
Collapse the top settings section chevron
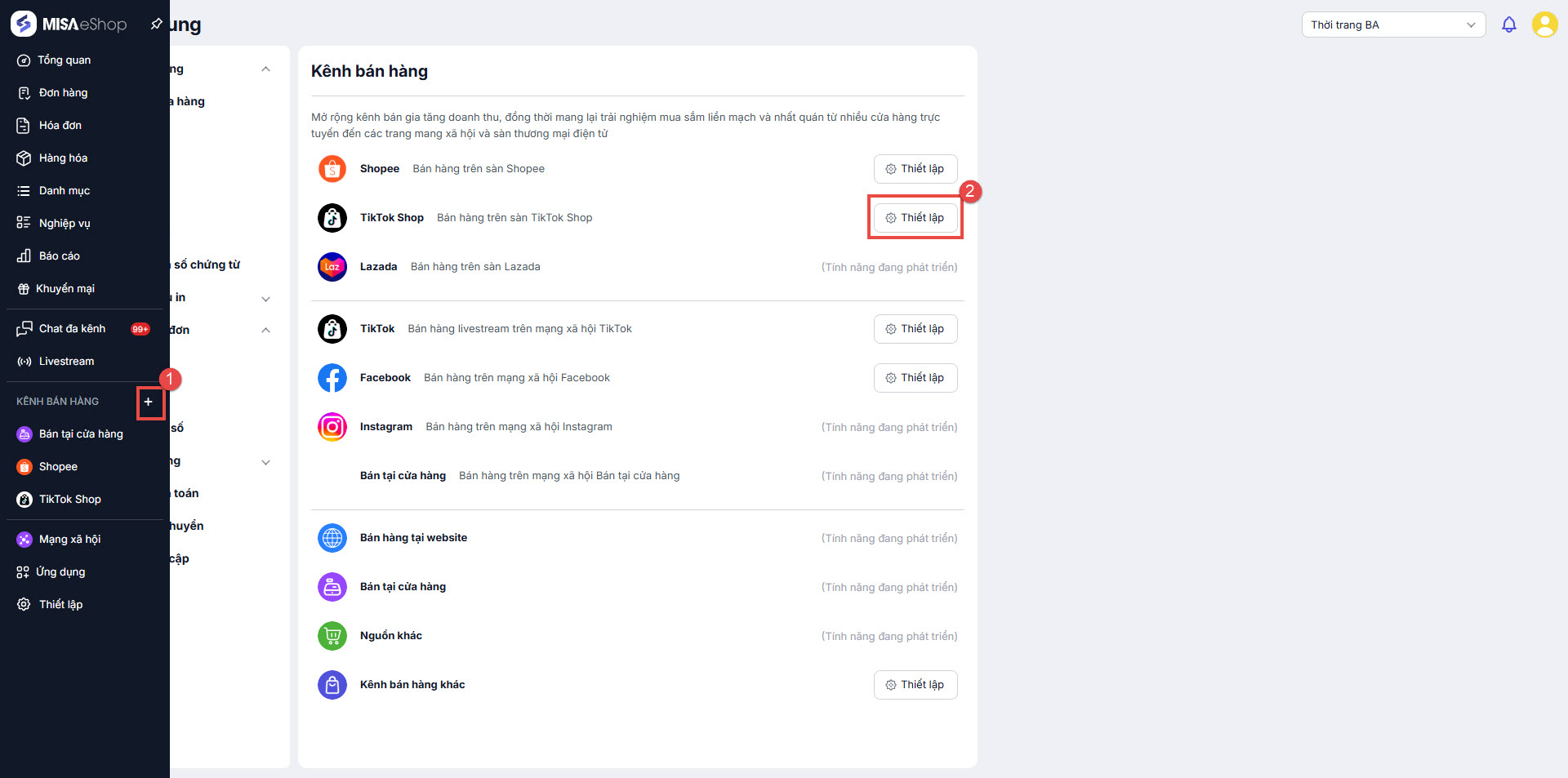[265, 69]
